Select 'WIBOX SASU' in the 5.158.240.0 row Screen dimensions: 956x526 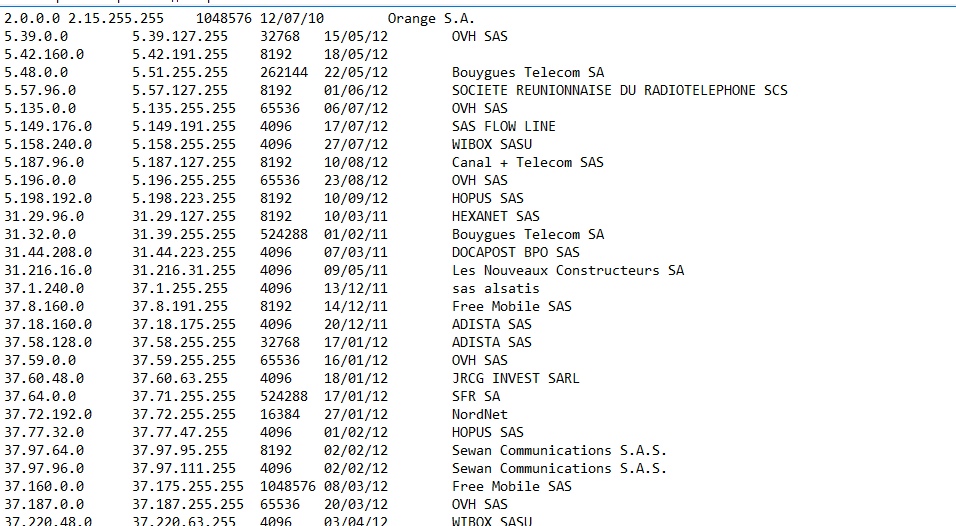coord(491,144)
